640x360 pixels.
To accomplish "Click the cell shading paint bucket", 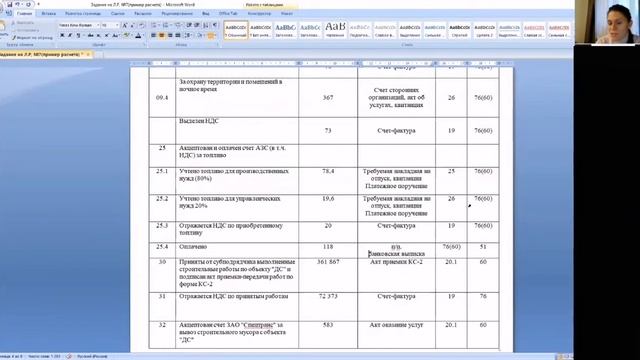I will tap(201, 36).
